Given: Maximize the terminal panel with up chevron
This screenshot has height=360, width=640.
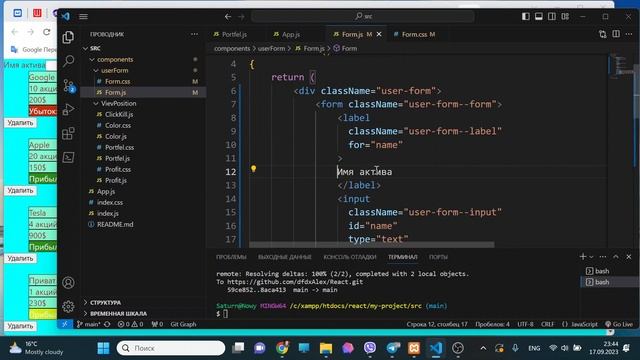Looking at the screenshot, I should [x=616, y=256].
